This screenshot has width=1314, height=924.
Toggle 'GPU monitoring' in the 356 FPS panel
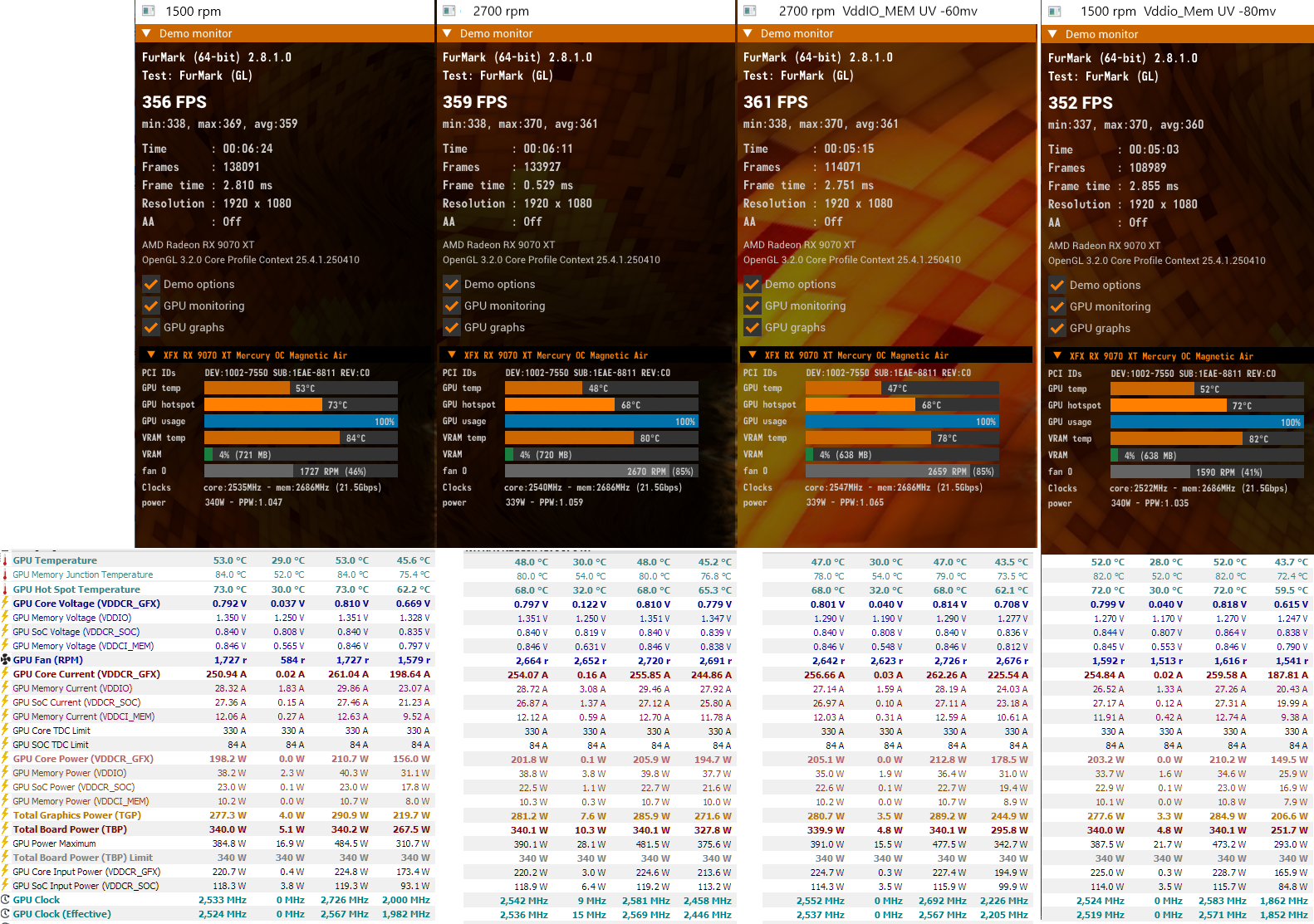[151, 306]
